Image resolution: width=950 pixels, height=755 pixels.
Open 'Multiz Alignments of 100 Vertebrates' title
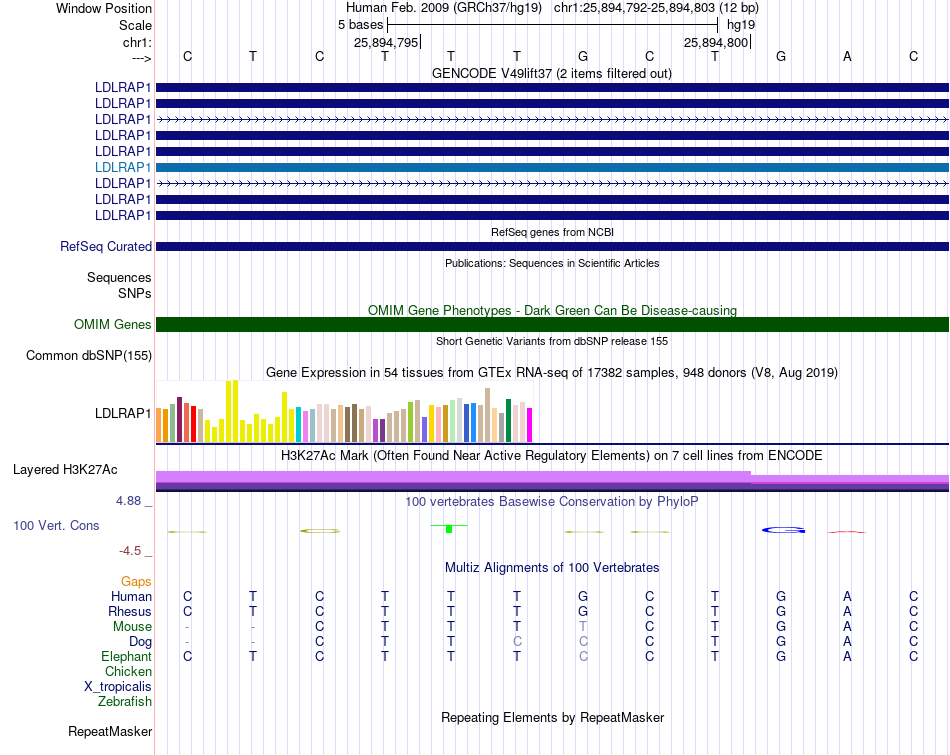(x=552, y=568)
